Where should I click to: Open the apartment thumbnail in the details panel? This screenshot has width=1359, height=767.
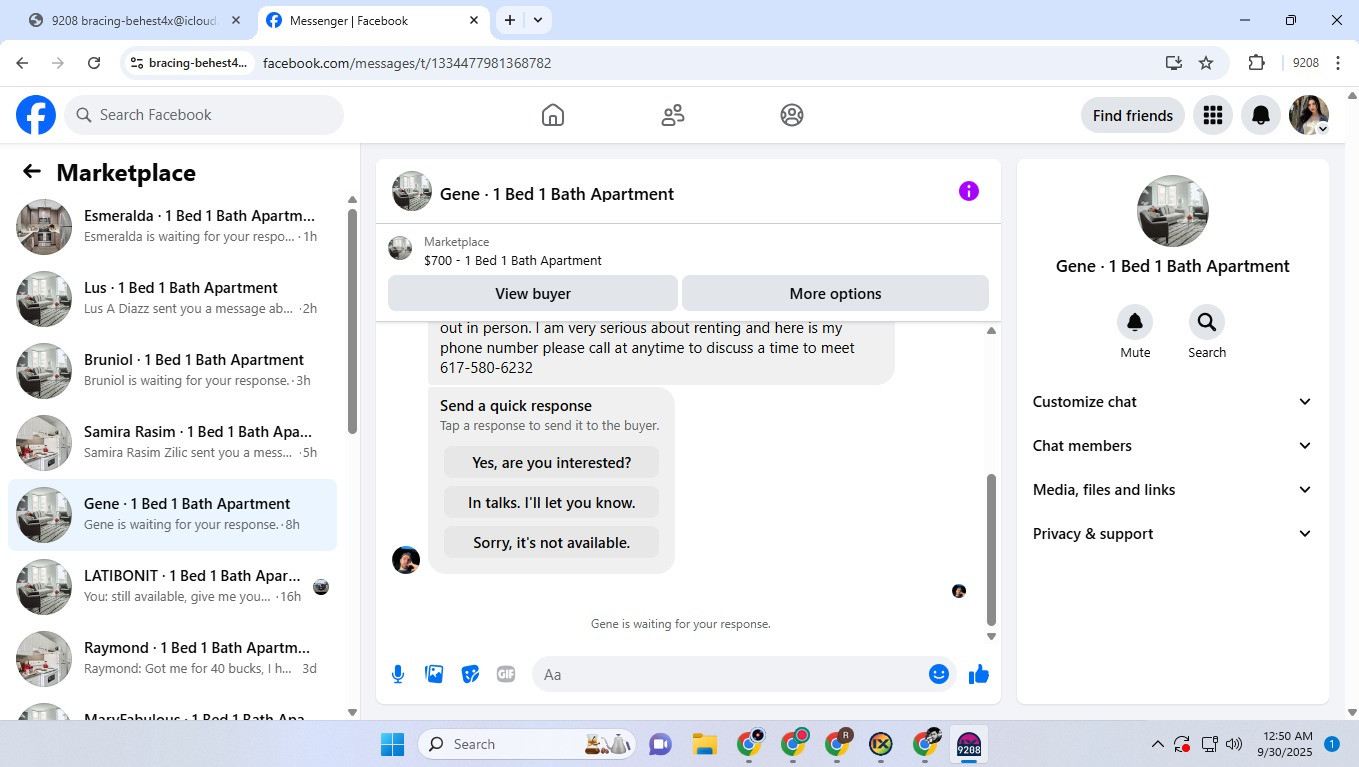[1173, 211]
